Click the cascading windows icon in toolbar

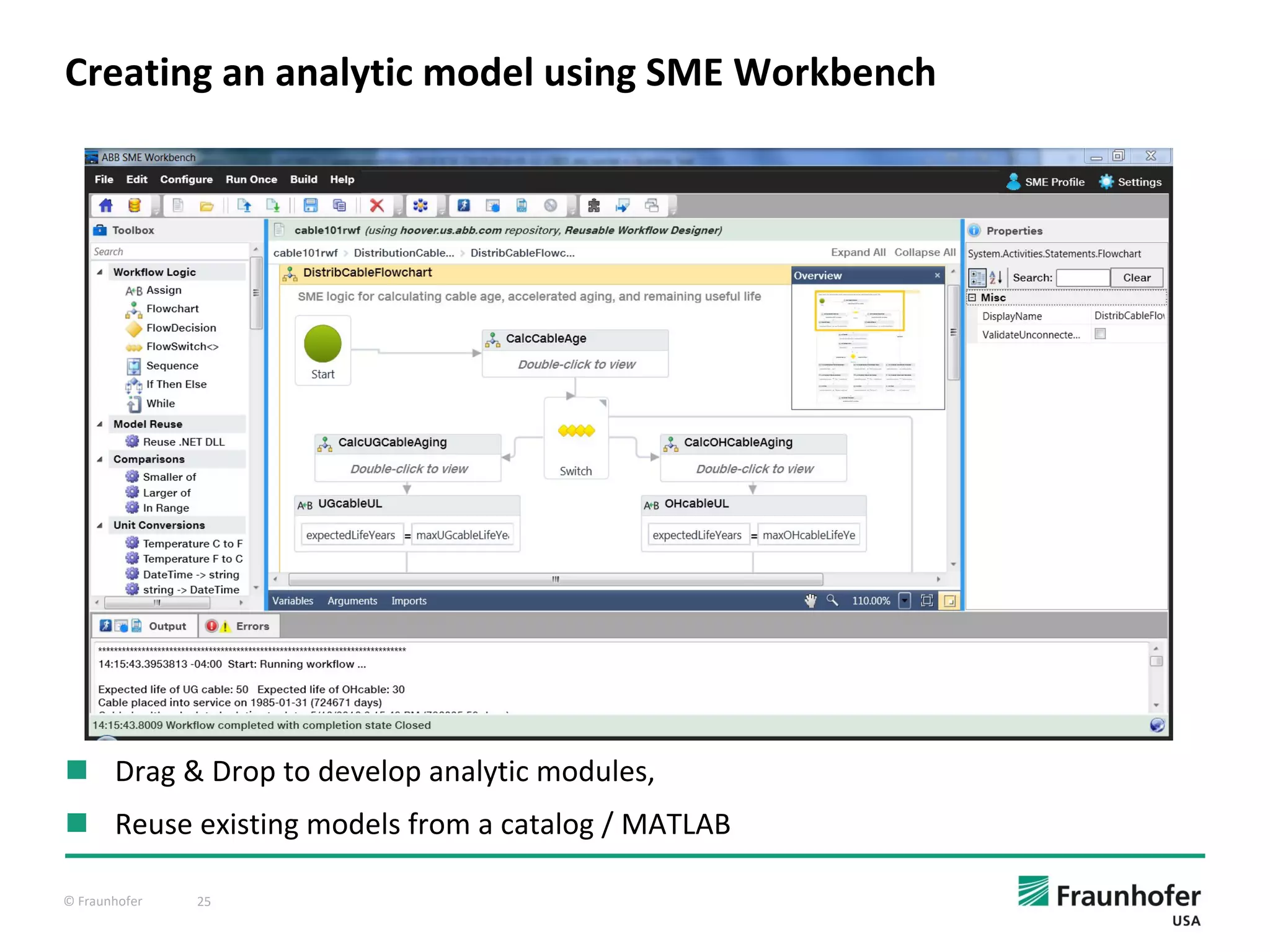(x=652, y=206)
